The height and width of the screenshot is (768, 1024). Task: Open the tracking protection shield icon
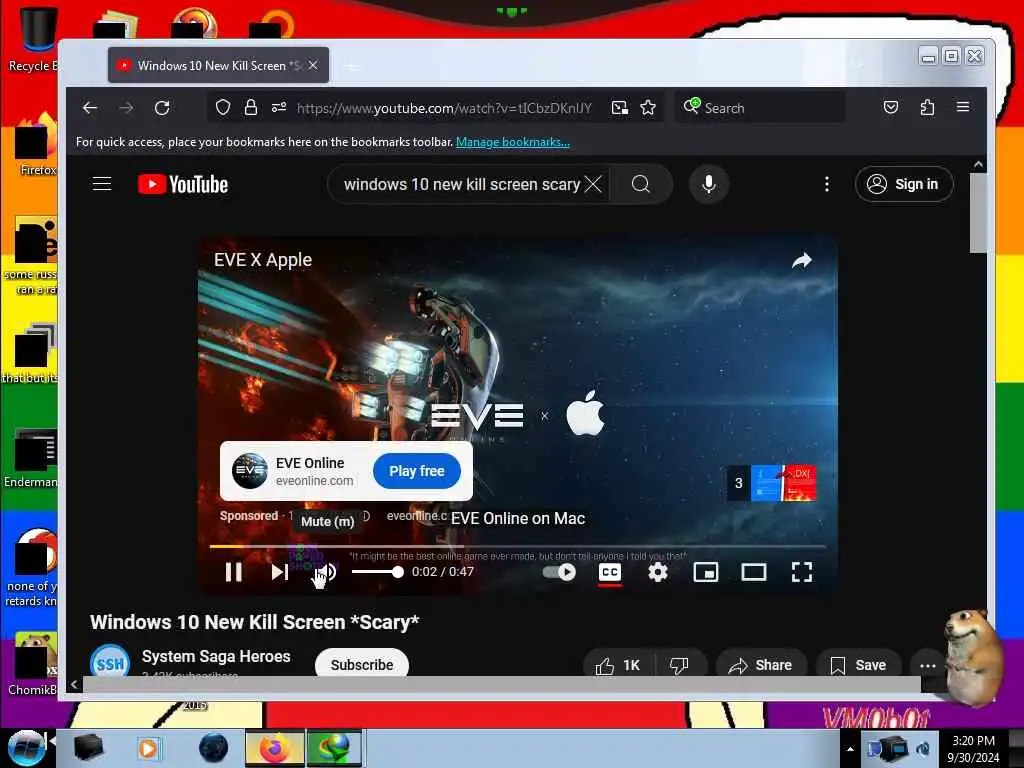click(x=223, y=107)
